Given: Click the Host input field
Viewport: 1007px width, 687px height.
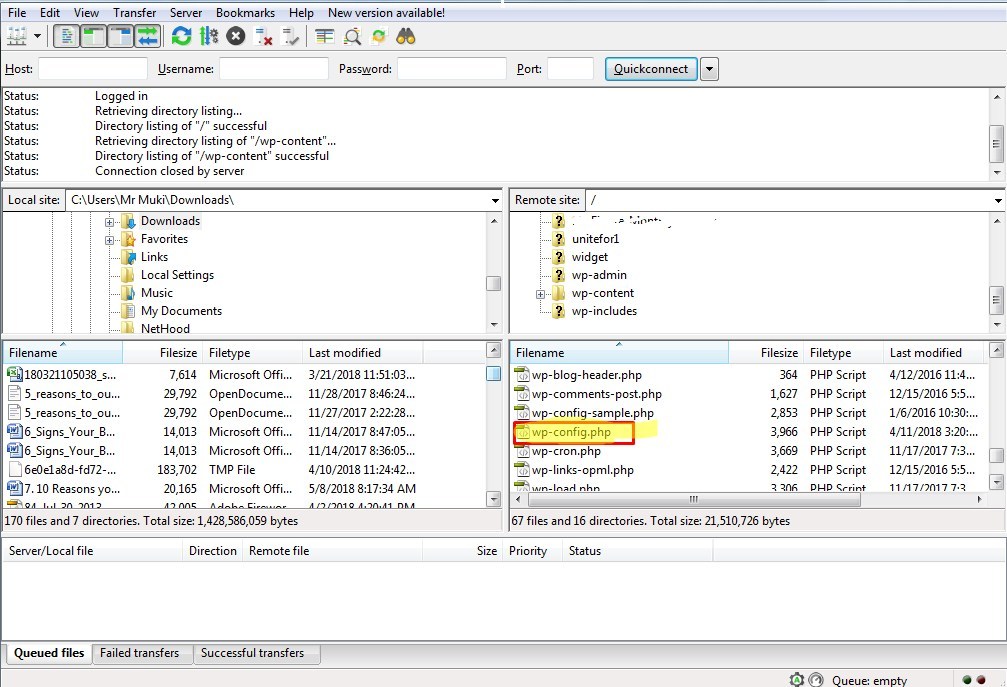Looking at the screenshot, I should pos(93,69).
